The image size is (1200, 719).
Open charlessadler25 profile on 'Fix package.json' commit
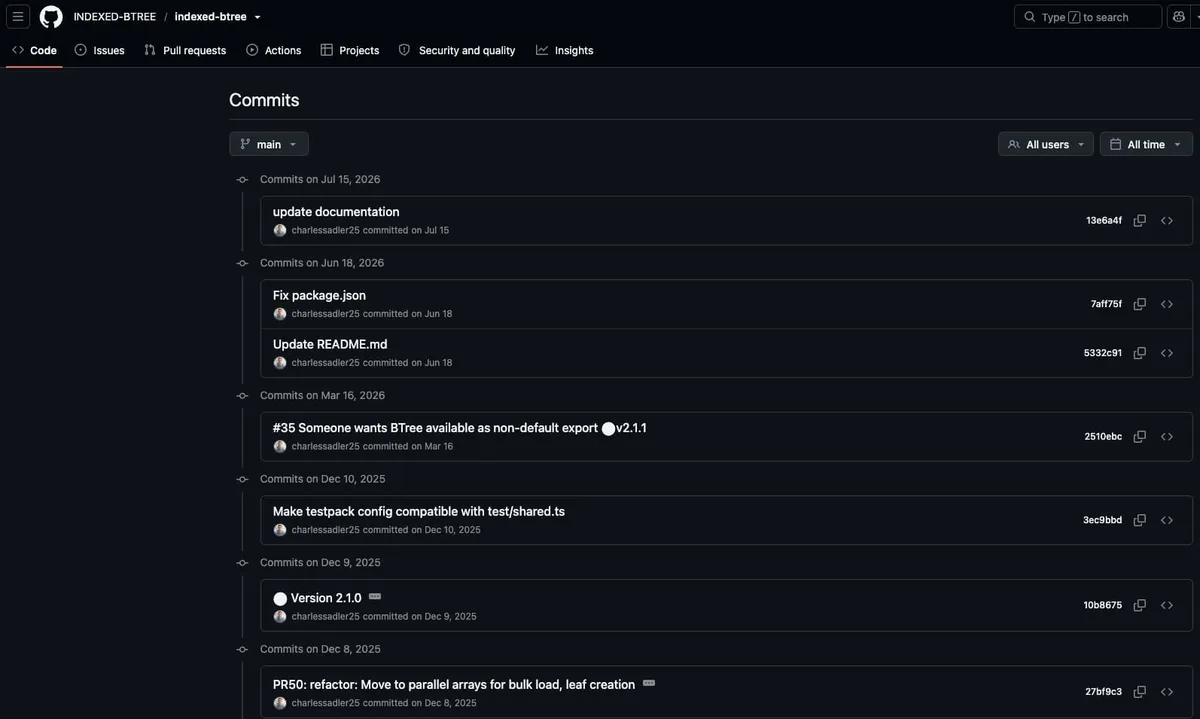pos(326,314)
